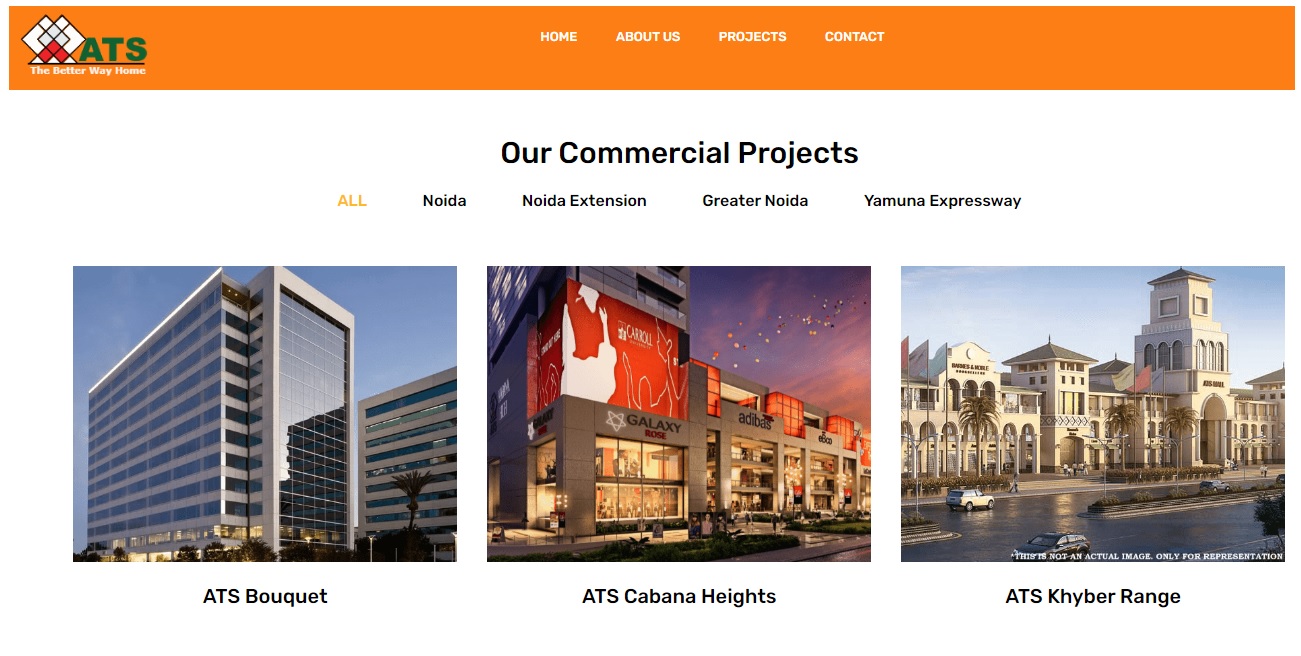Click the Our Commercial Projects heading
Viewport: 1301px width, 656px height.
click(x=679, y=153)
